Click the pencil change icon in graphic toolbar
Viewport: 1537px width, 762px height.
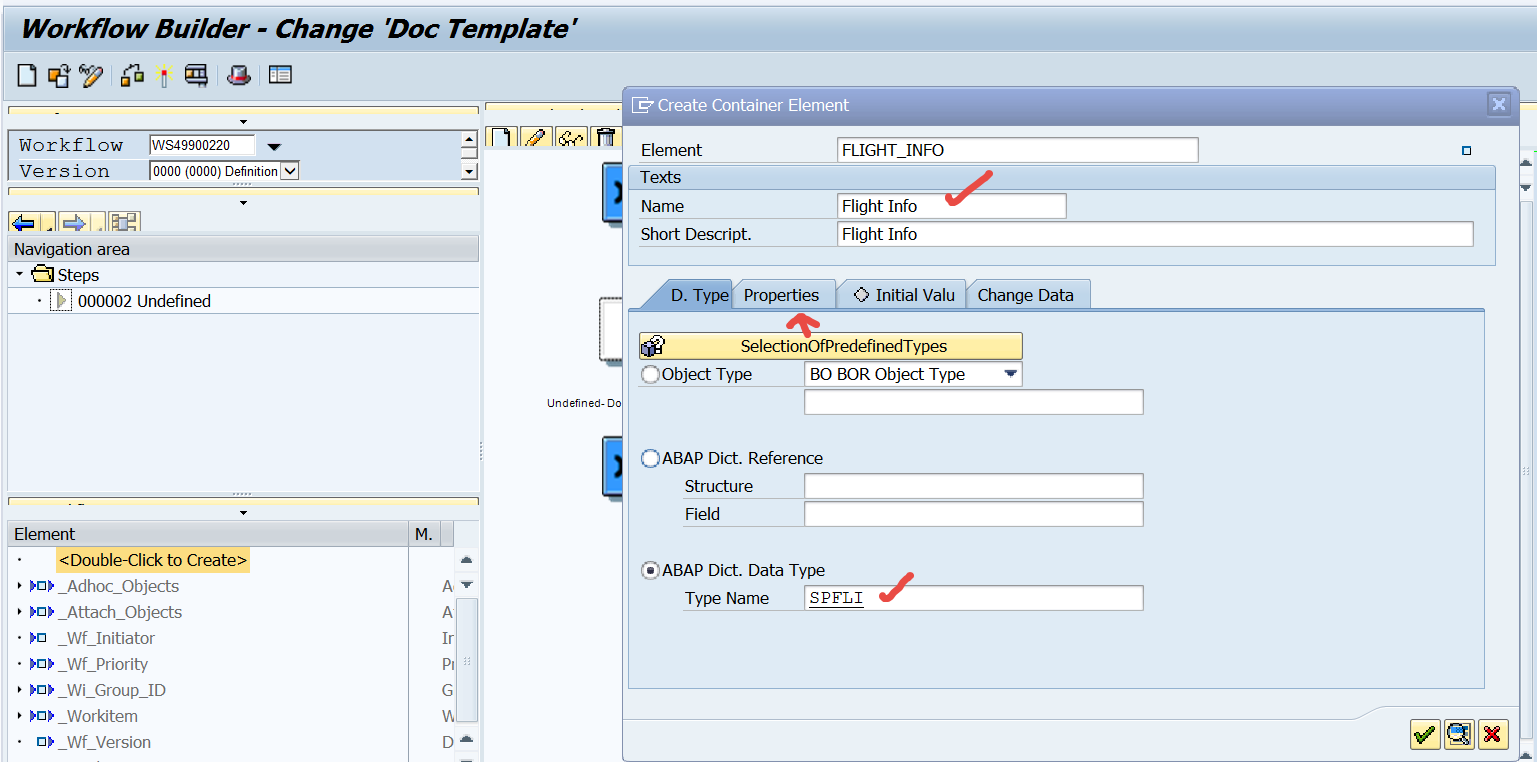click(x=537, y=137)
